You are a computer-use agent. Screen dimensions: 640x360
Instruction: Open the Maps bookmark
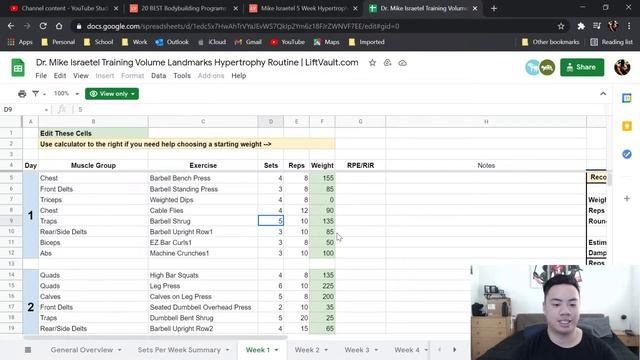[327, 42]
